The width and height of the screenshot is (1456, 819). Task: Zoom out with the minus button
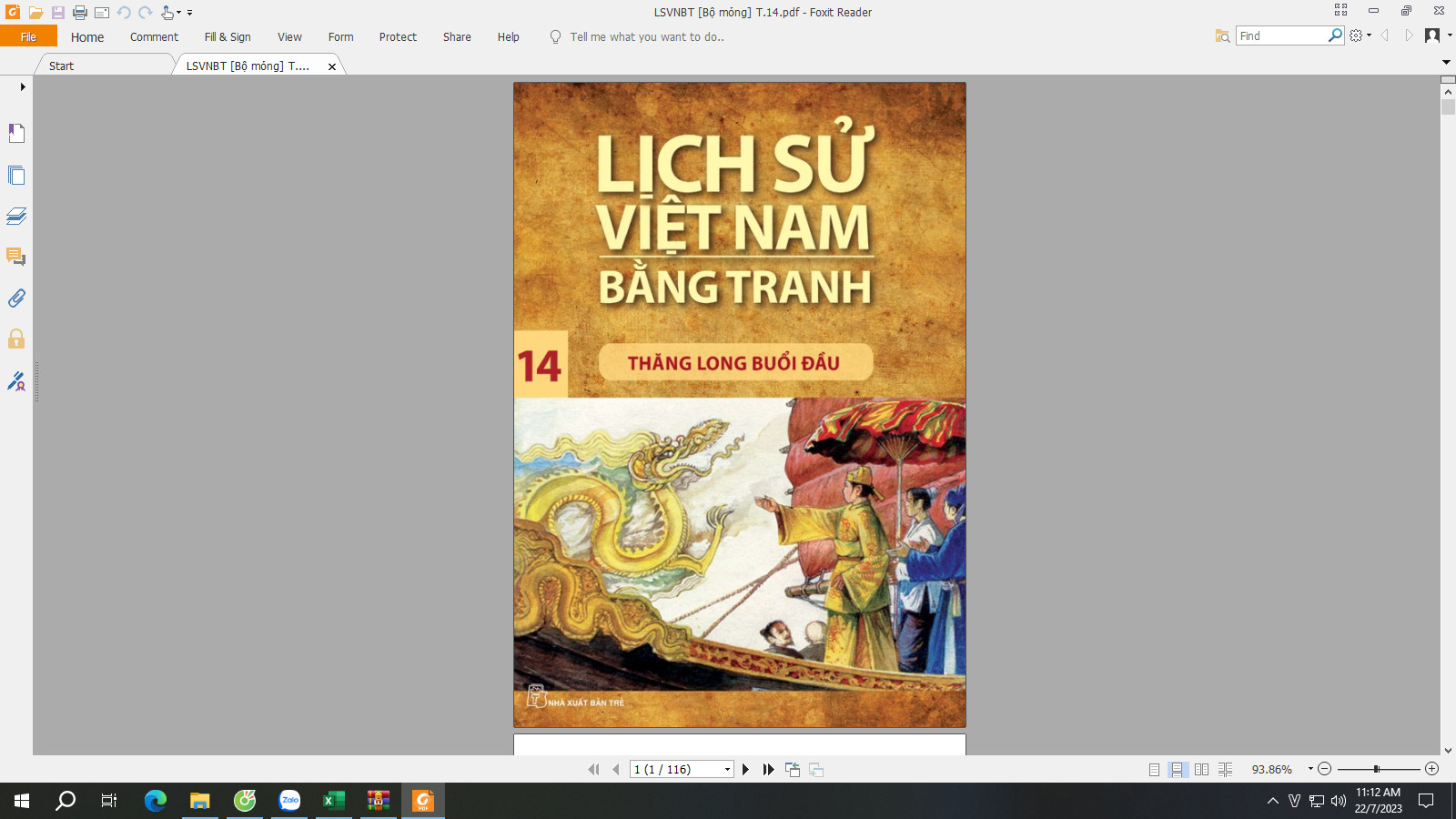click(x=1325, y=769)
